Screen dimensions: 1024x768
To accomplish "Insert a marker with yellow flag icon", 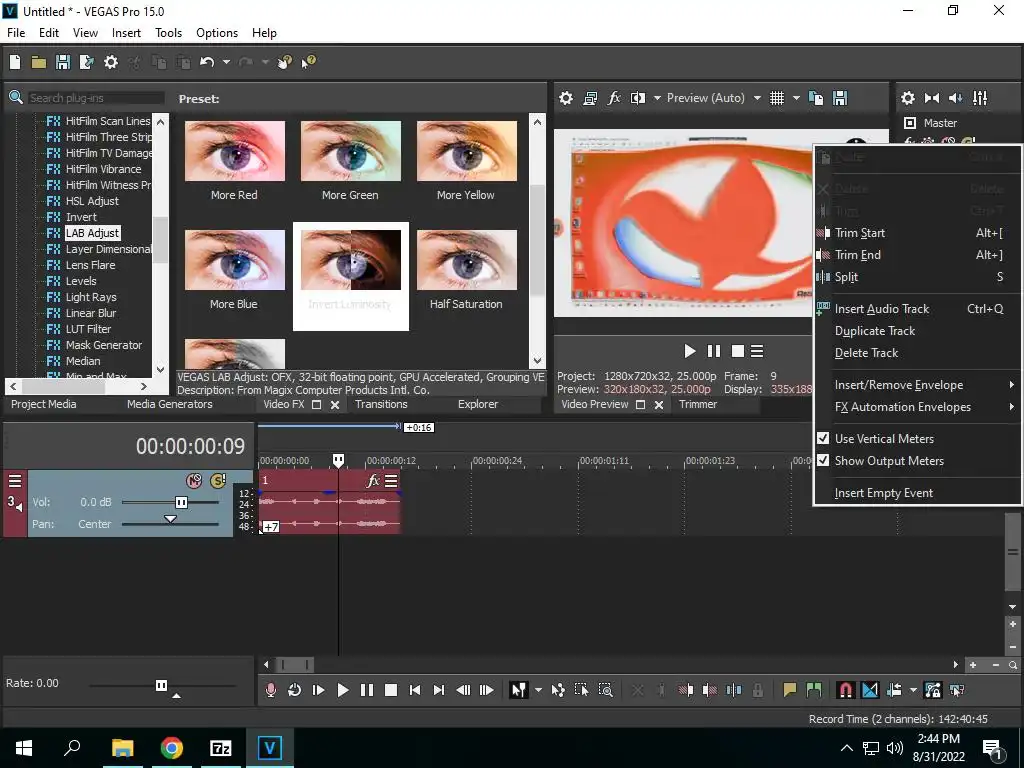I will coord(790,690).
